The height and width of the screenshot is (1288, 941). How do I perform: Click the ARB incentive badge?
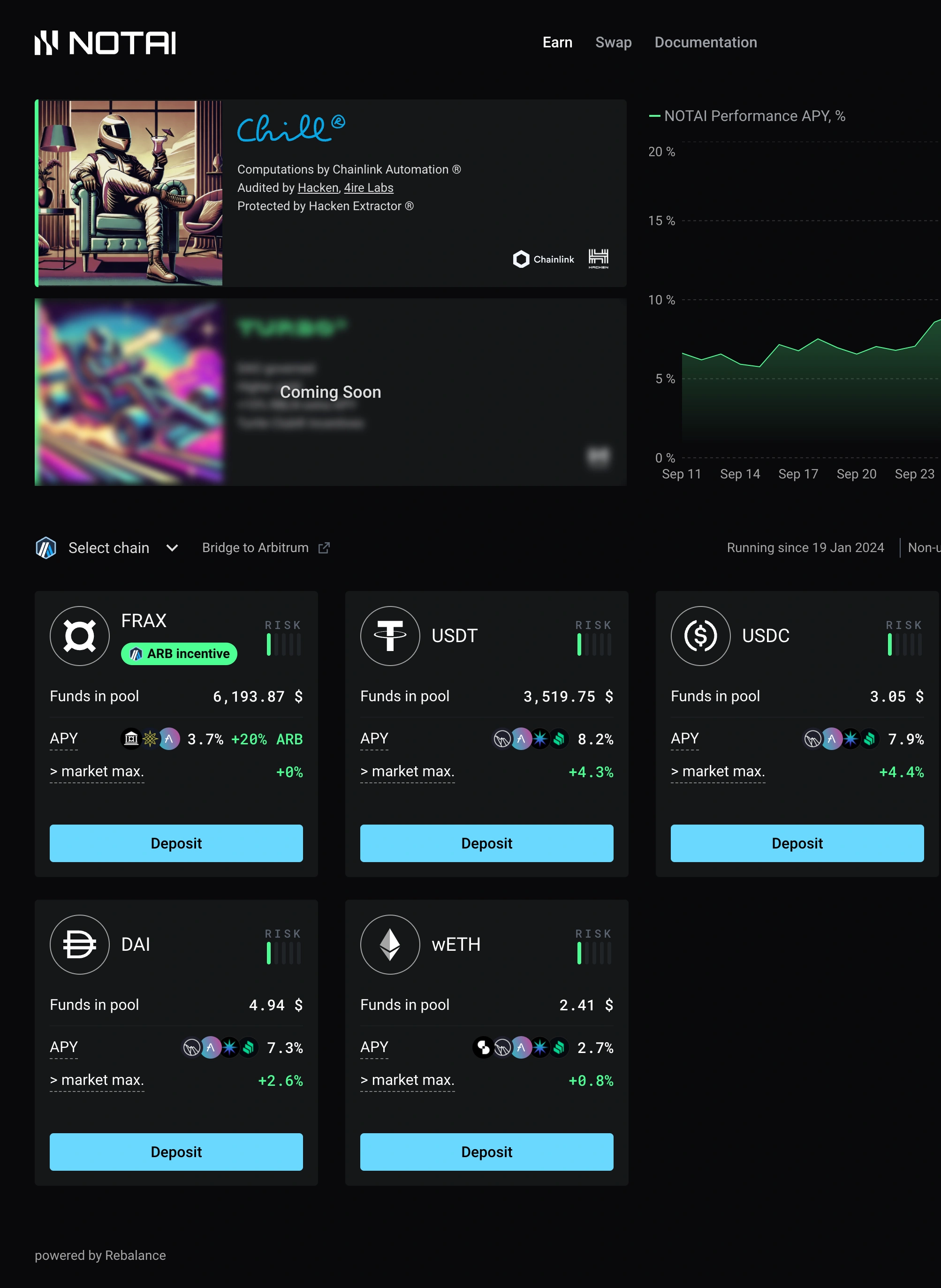(x=179, y=653)
